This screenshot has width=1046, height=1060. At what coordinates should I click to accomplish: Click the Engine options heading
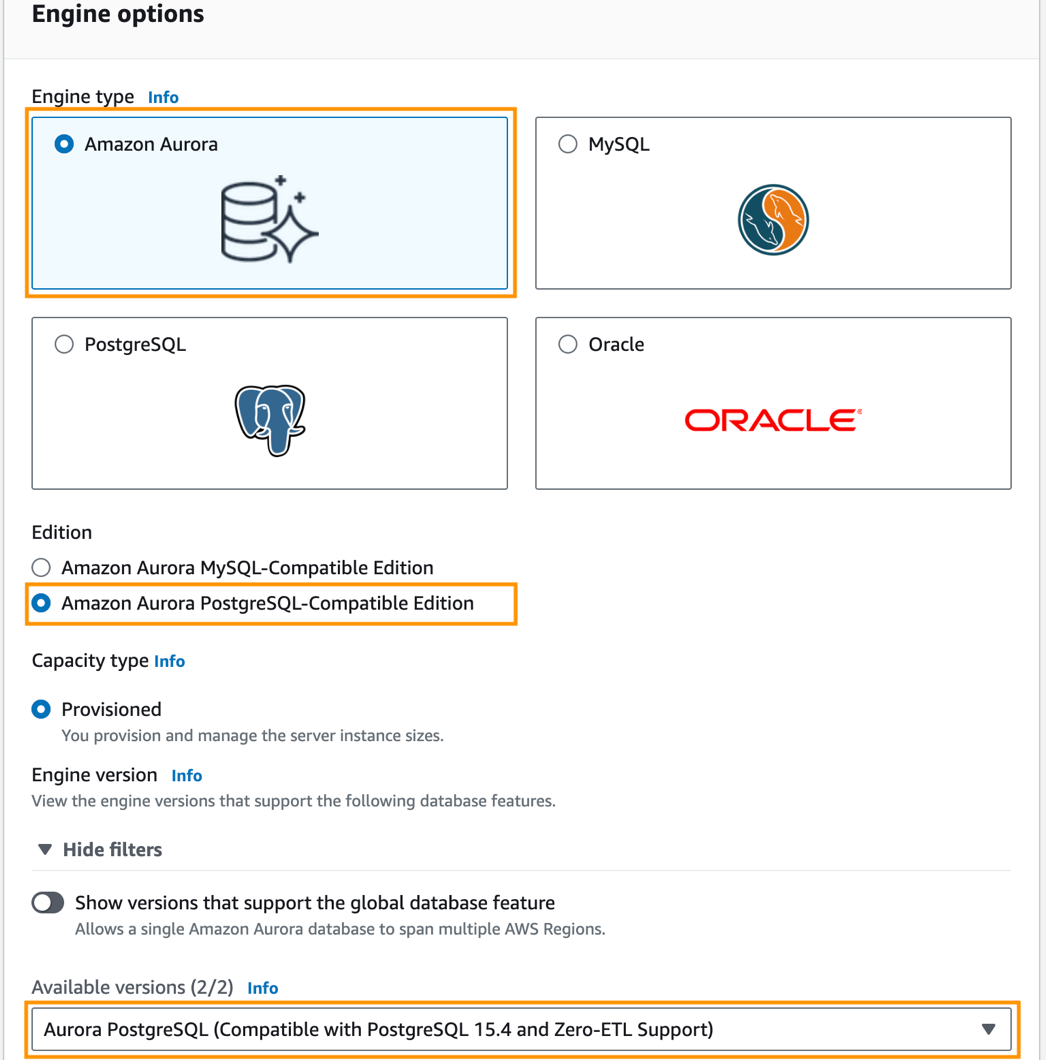tap(118, 14)
